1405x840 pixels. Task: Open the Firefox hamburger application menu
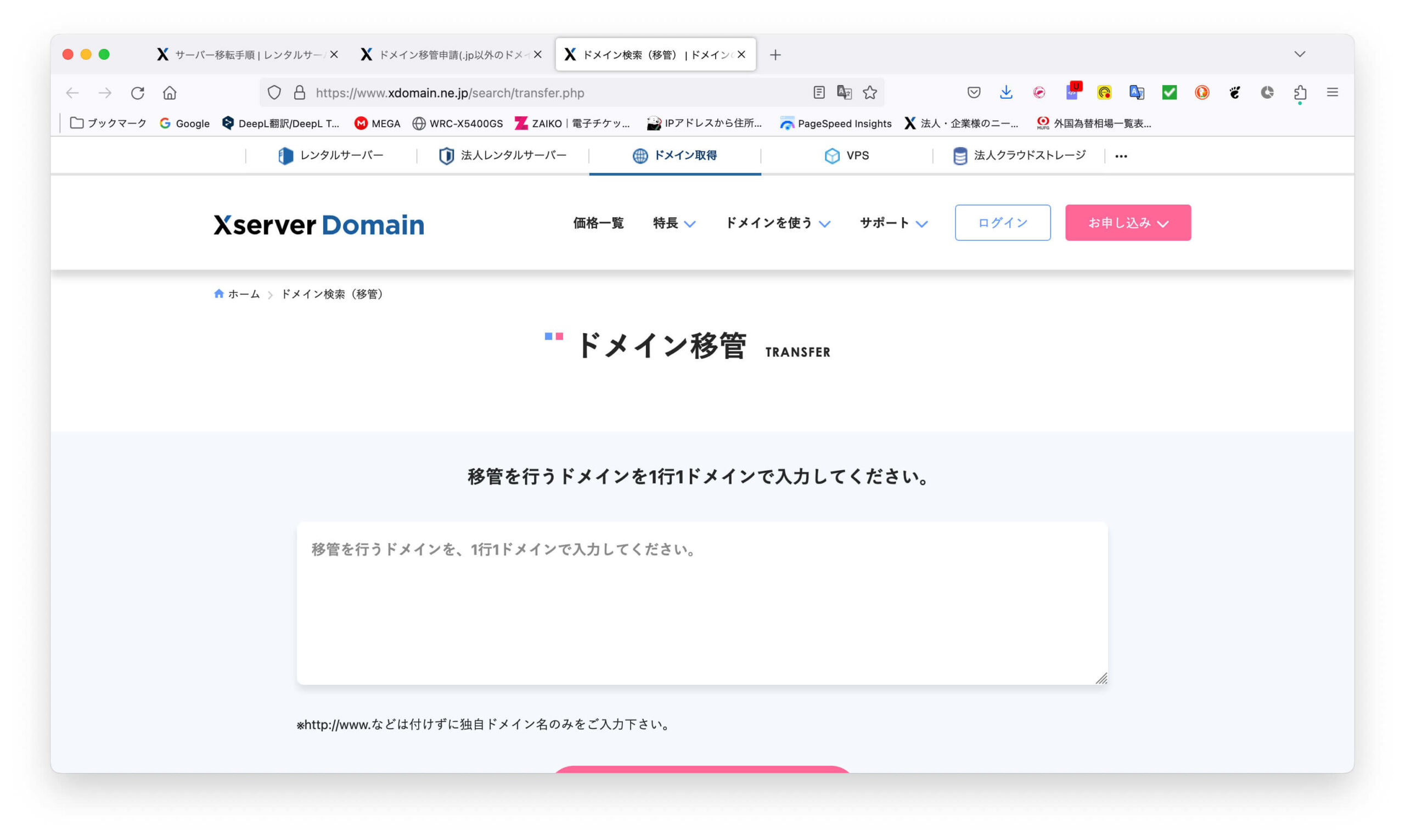coord(1333,92)
